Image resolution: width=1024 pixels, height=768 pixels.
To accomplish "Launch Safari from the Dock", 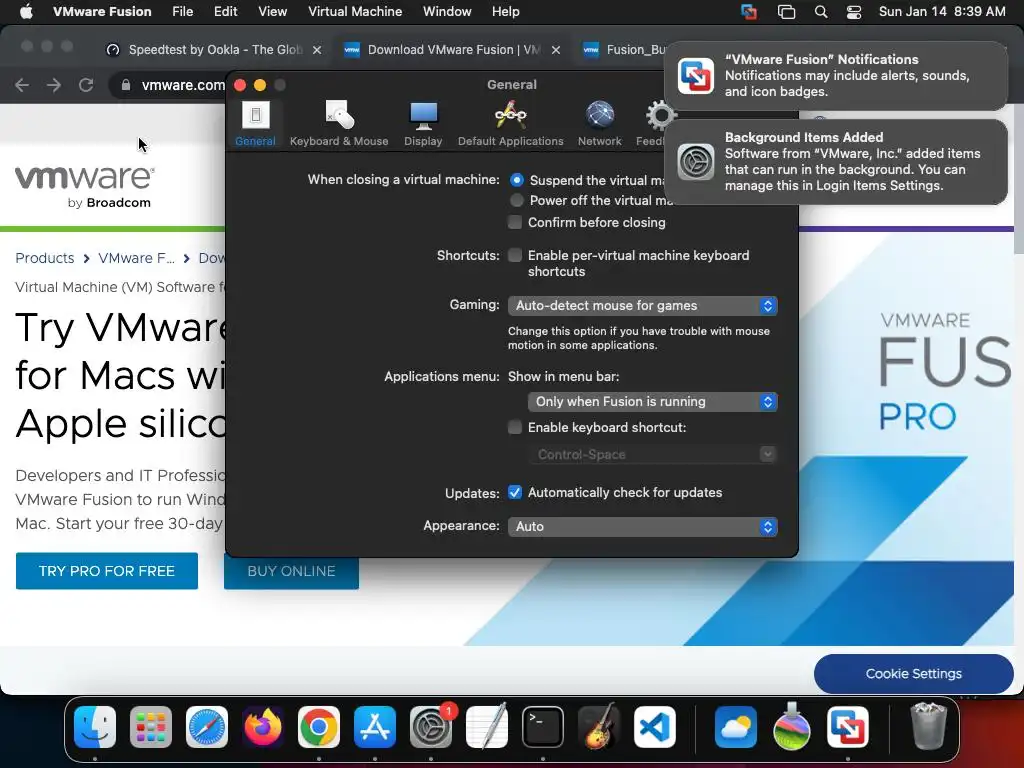I will pyautogui.click(x=207, y=727).
